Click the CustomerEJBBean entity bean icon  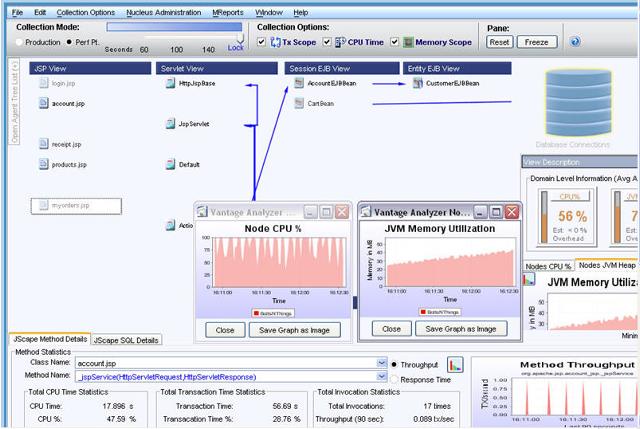pos(418,83)
